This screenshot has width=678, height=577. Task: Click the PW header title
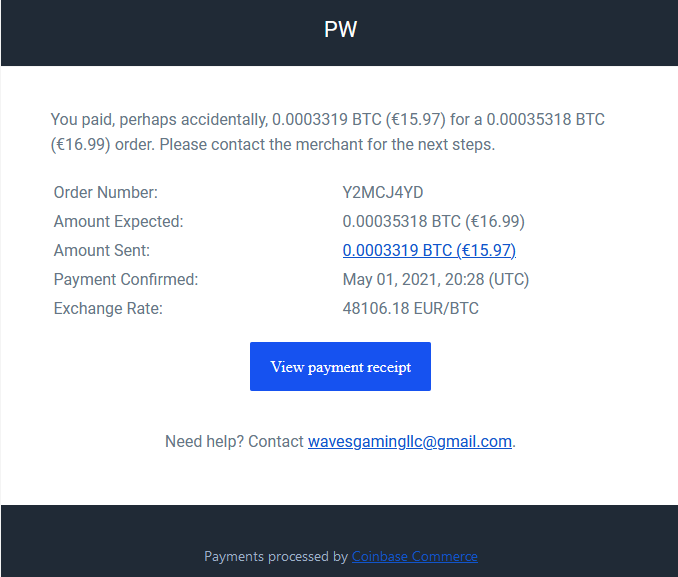(340, 29)
